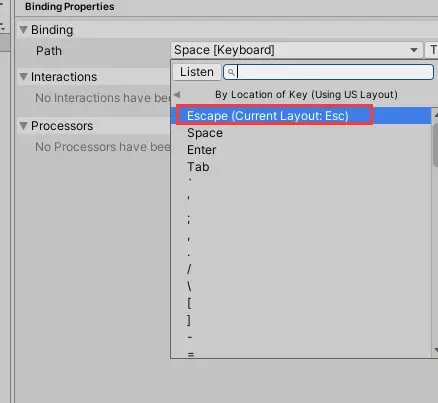Screen dimensions: 438x403
Task: Click the By Location of Key header
Action: coord(306,95)
